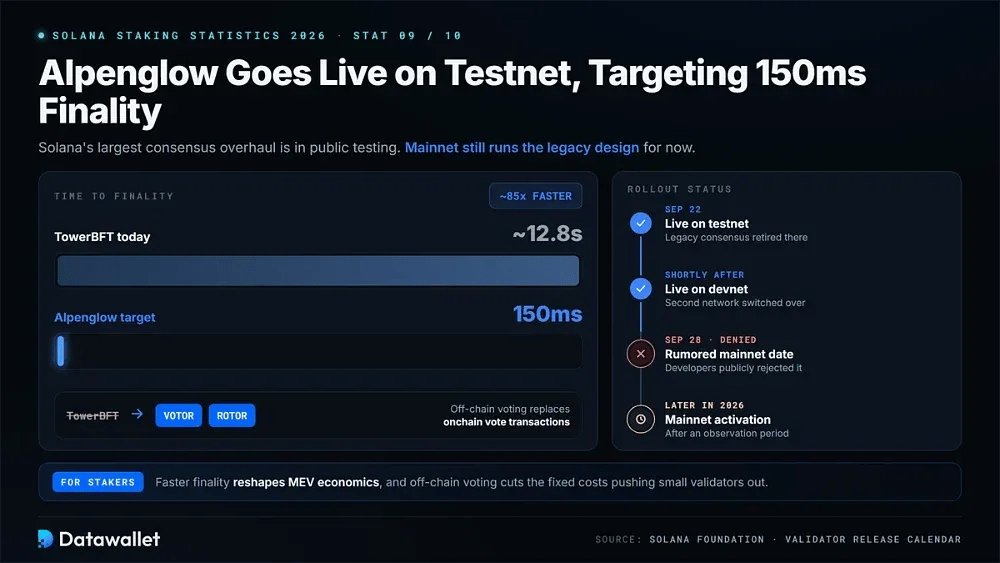Click SOLANA FOUNDATION in the source line
Viewport: 1000px width, 563px height.
point(707,539)
